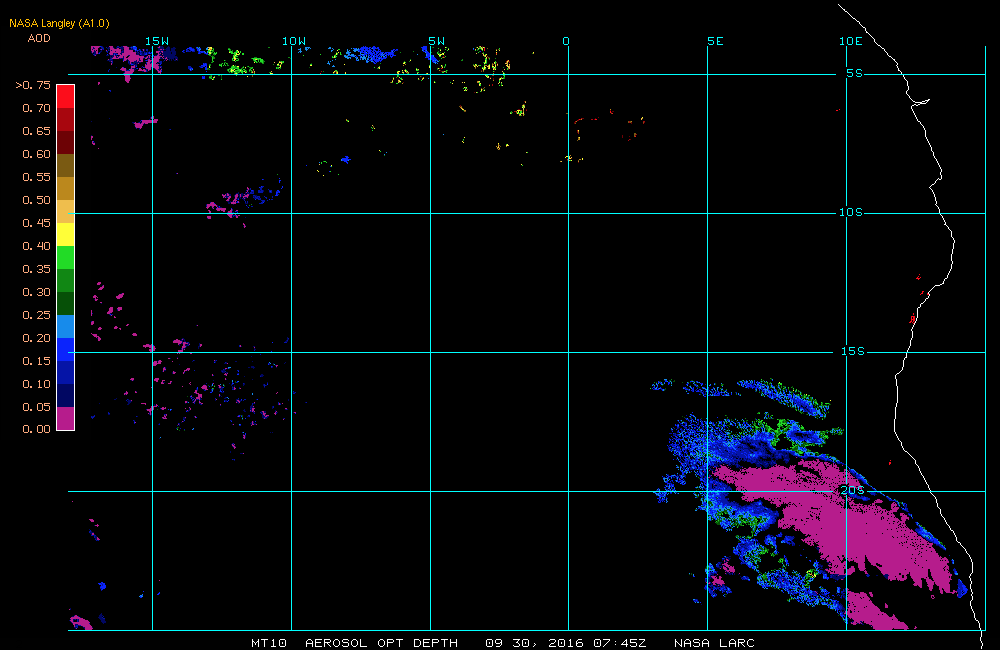Viewport: 1000px width, 650px height.
Task: Click the '0.55' legend value
Action: [36, 177]
